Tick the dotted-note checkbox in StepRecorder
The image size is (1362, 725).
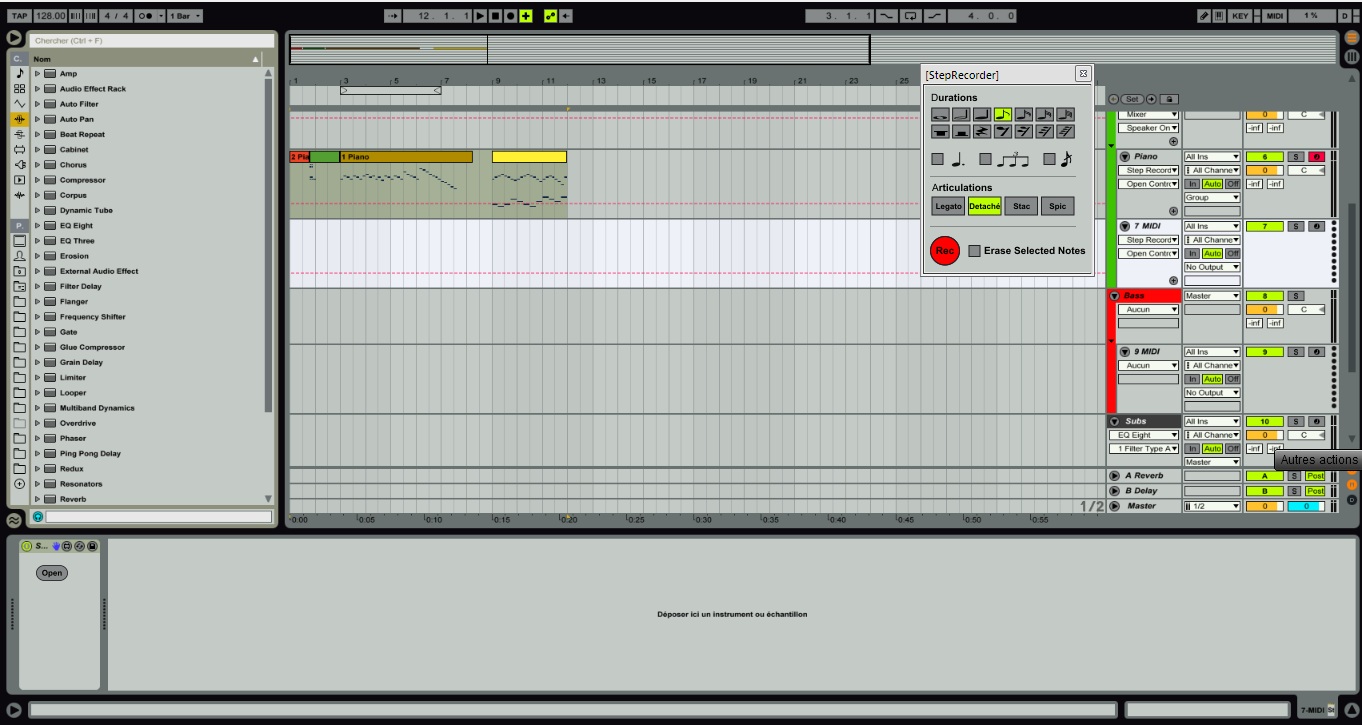click(x=937, y=159)
